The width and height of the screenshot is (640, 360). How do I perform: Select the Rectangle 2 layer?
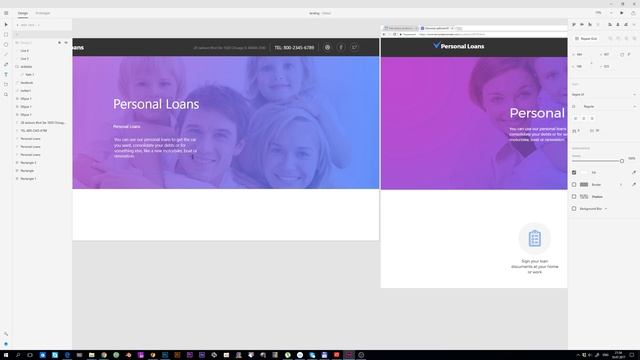click(28, 162)
